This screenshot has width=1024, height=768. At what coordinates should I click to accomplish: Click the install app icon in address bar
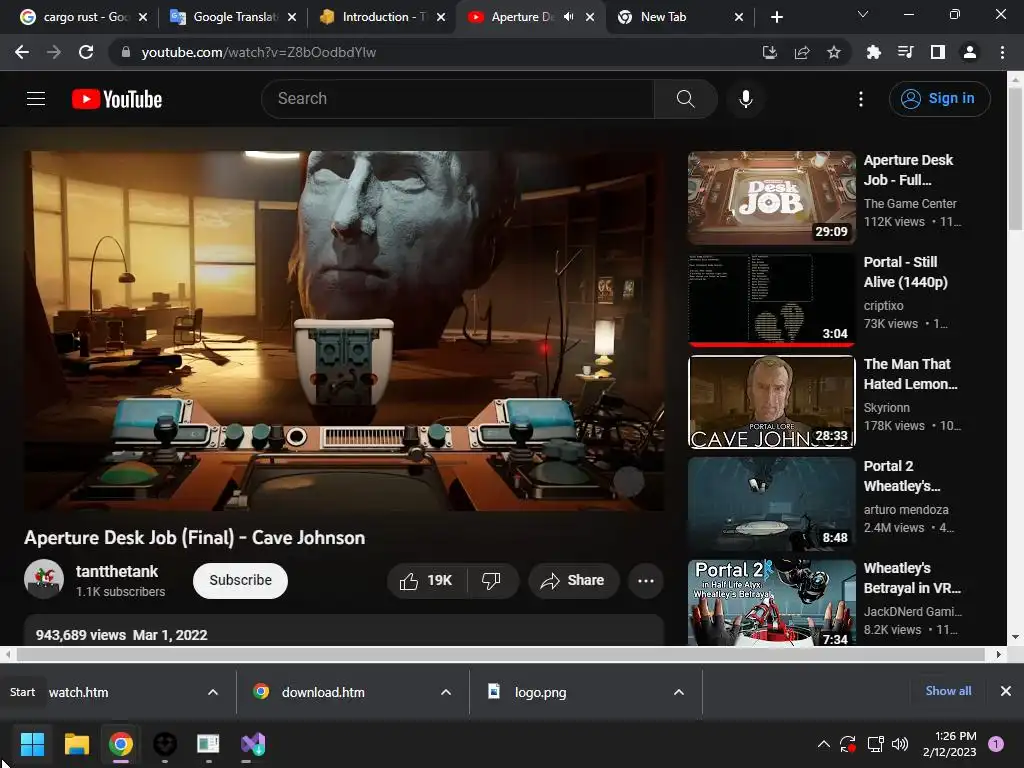click(770, 52)
